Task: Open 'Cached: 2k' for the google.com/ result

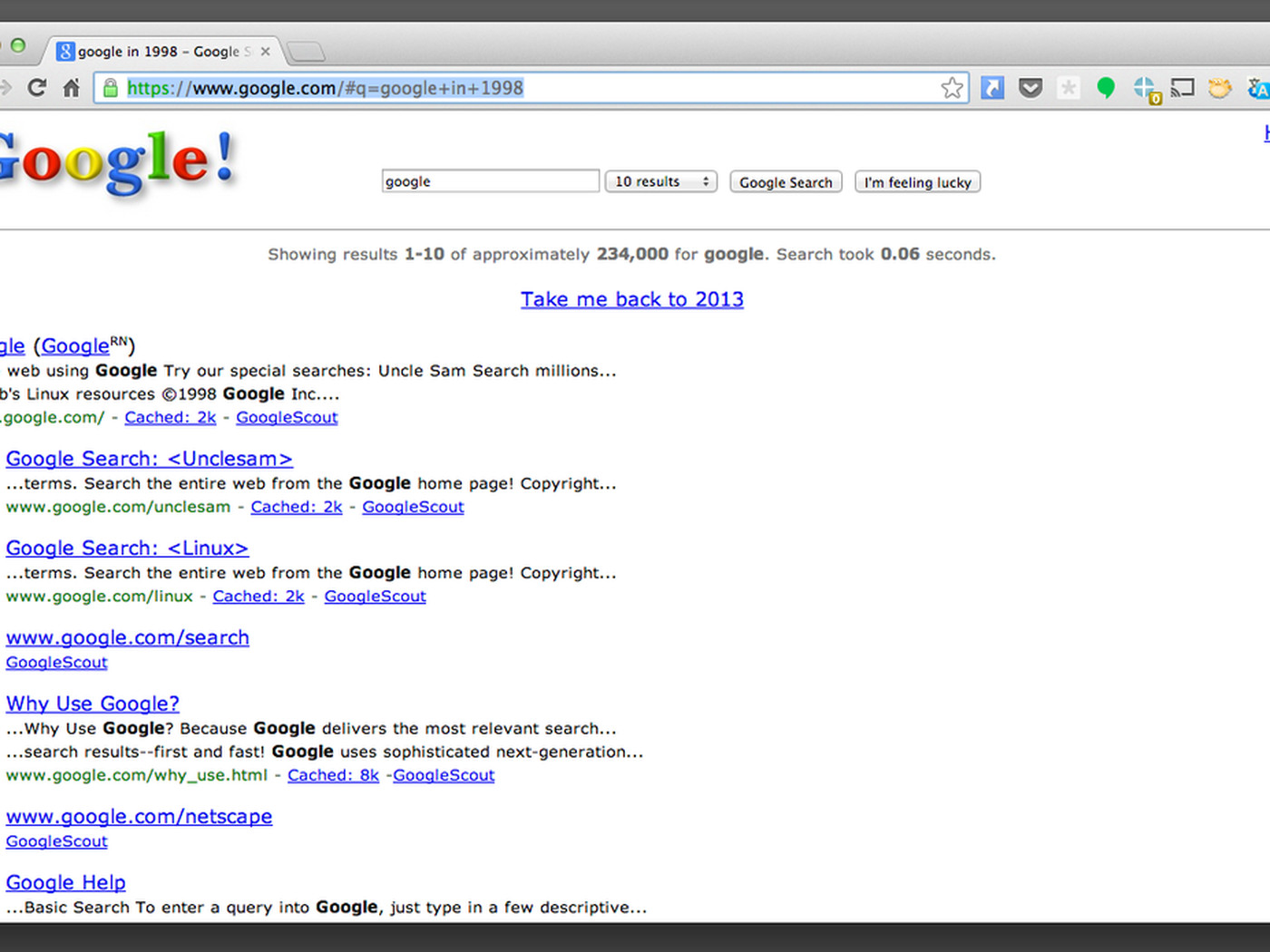Action: tap(171, 417)
